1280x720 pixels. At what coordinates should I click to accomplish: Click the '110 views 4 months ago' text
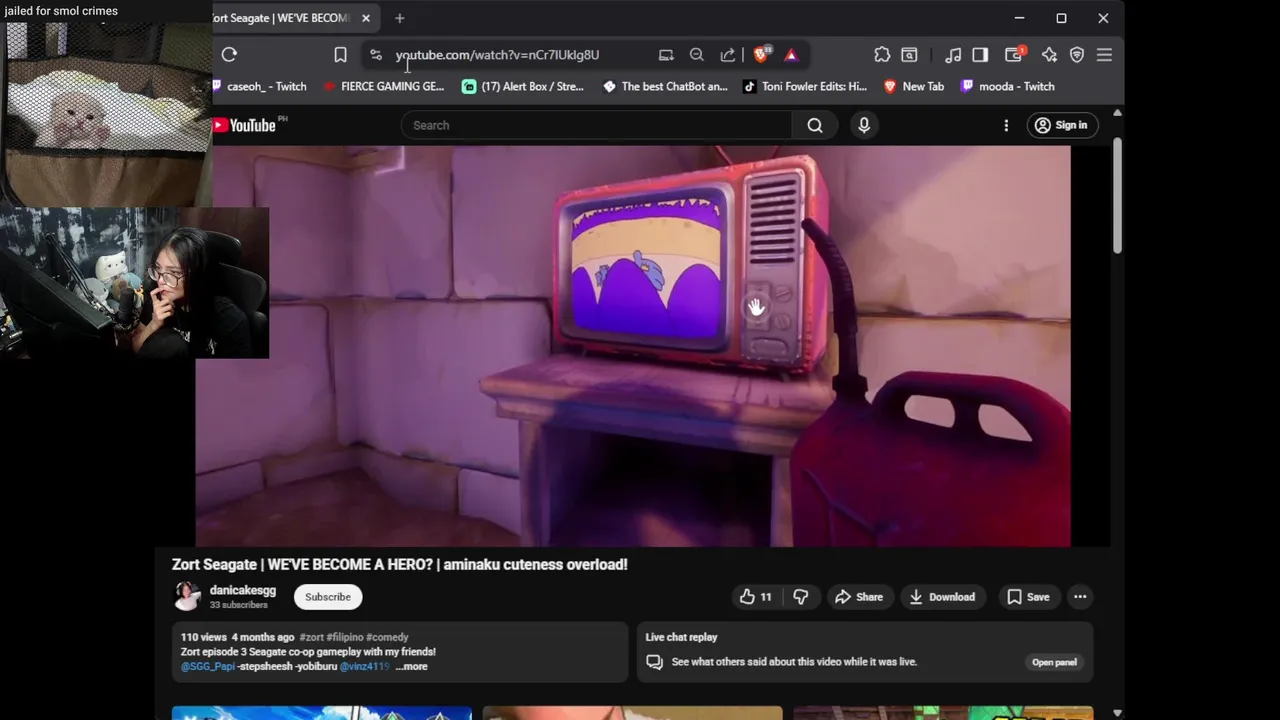click(x=238, y=637)
